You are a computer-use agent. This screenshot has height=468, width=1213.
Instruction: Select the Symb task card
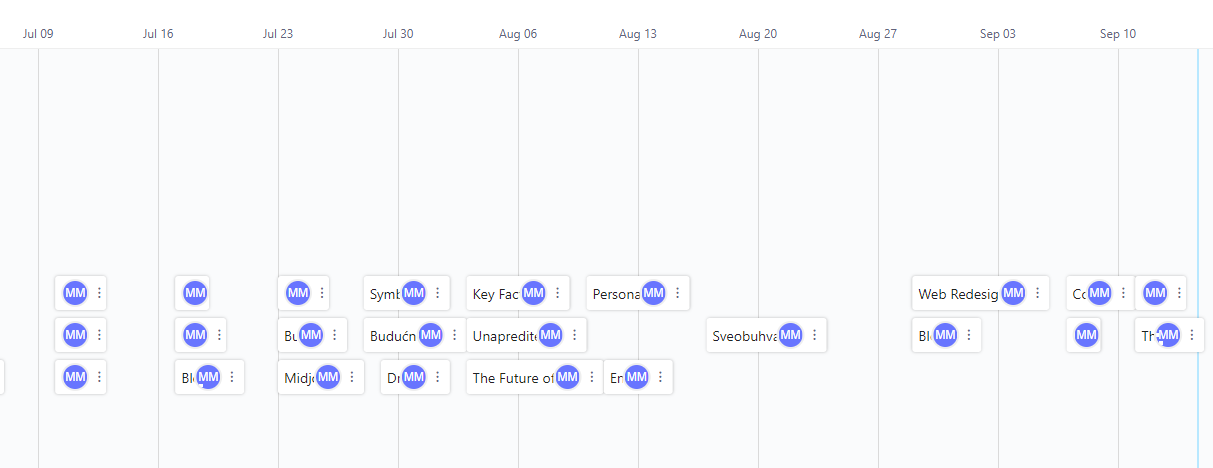[x=407, y=293]
